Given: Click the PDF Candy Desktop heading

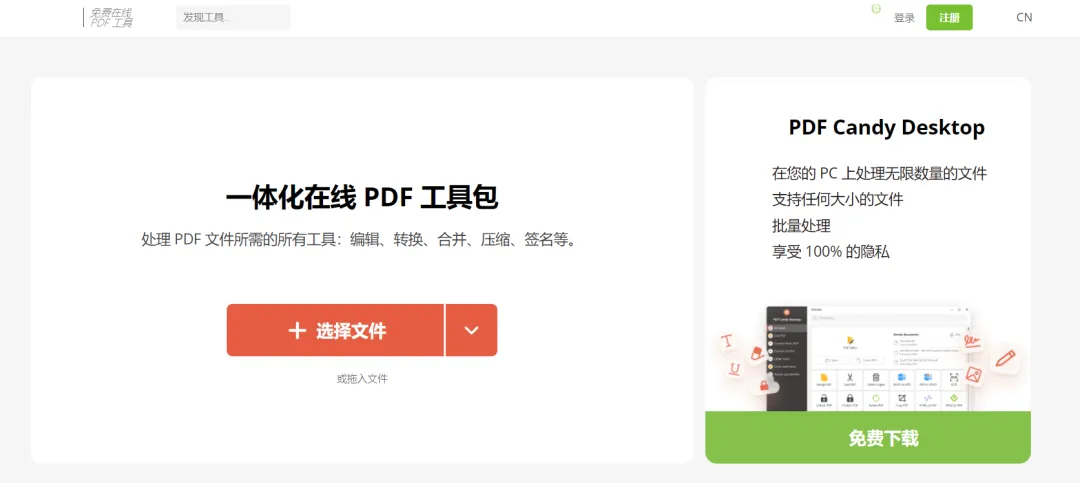Looking at the screenshot, I should coord(886,127).
